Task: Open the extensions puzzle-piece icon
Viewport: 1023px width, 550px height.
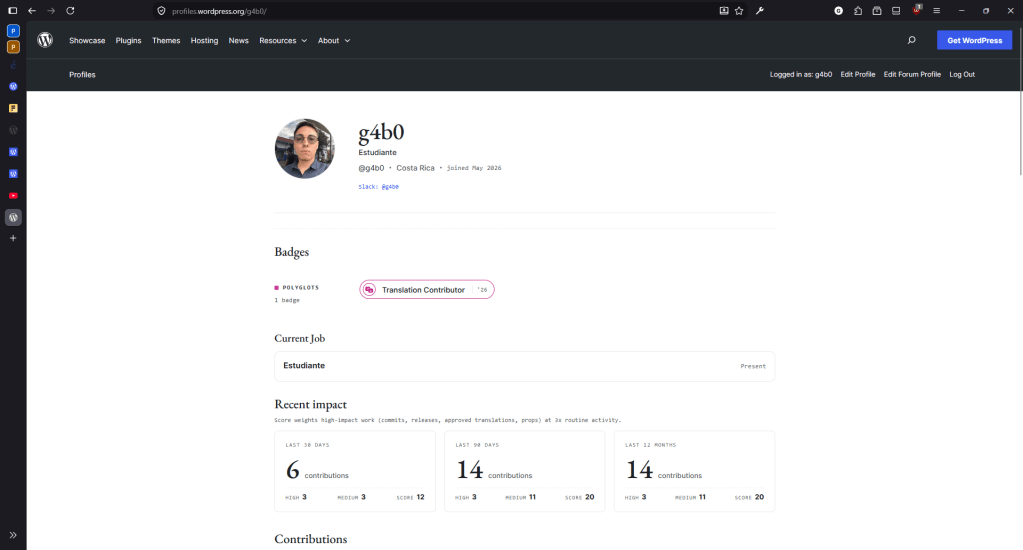Action: (x=858, y=11)
